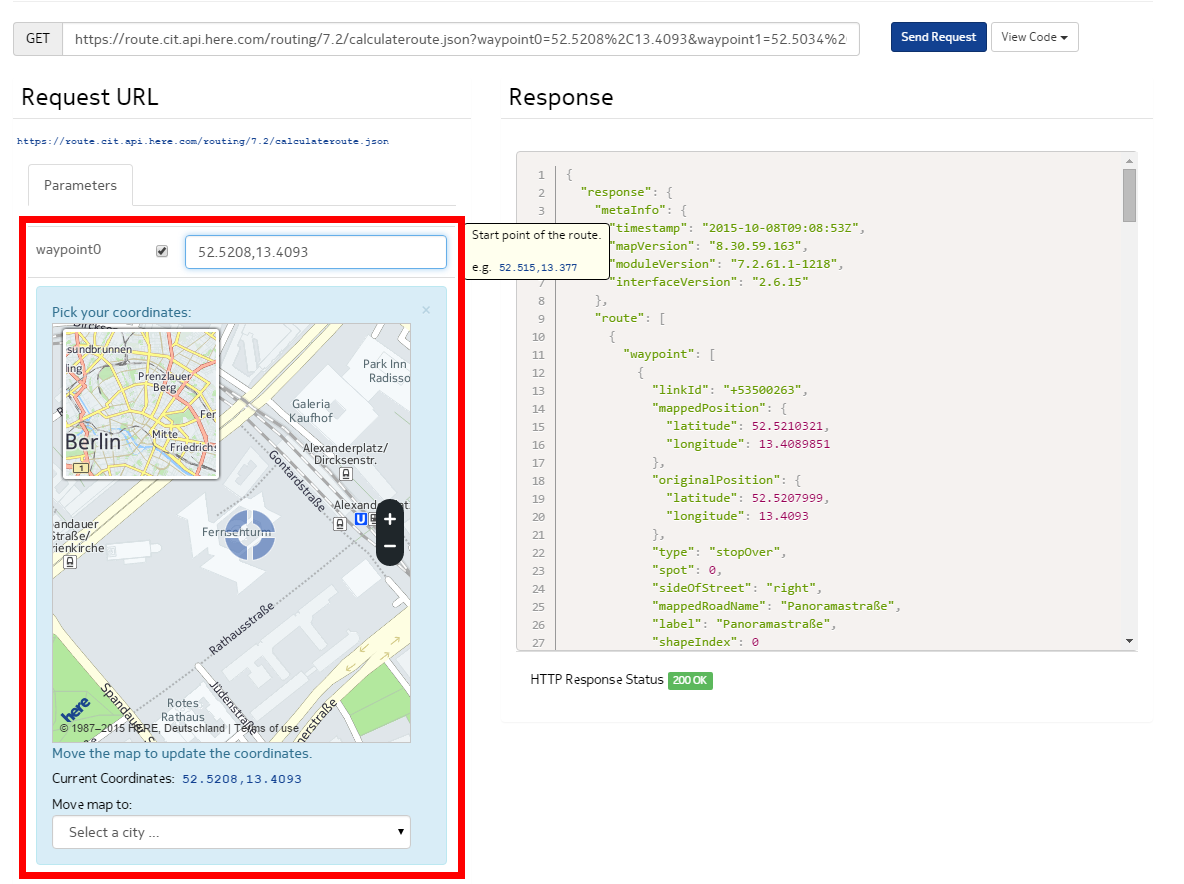
Task: Open the calculateroute.json request URL link
Action: (x=203, y=141)
